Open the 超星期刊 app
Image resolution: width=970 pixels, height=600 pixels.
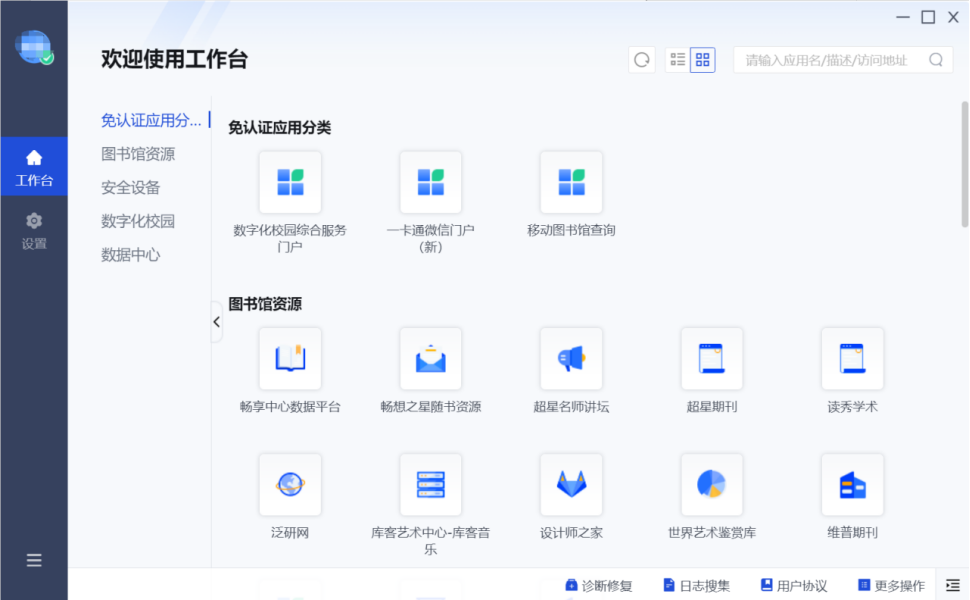click(x=711, y=360)
